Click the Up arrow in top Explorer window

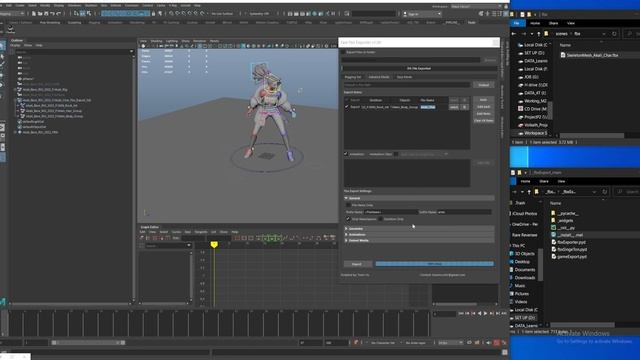[538, 34]
